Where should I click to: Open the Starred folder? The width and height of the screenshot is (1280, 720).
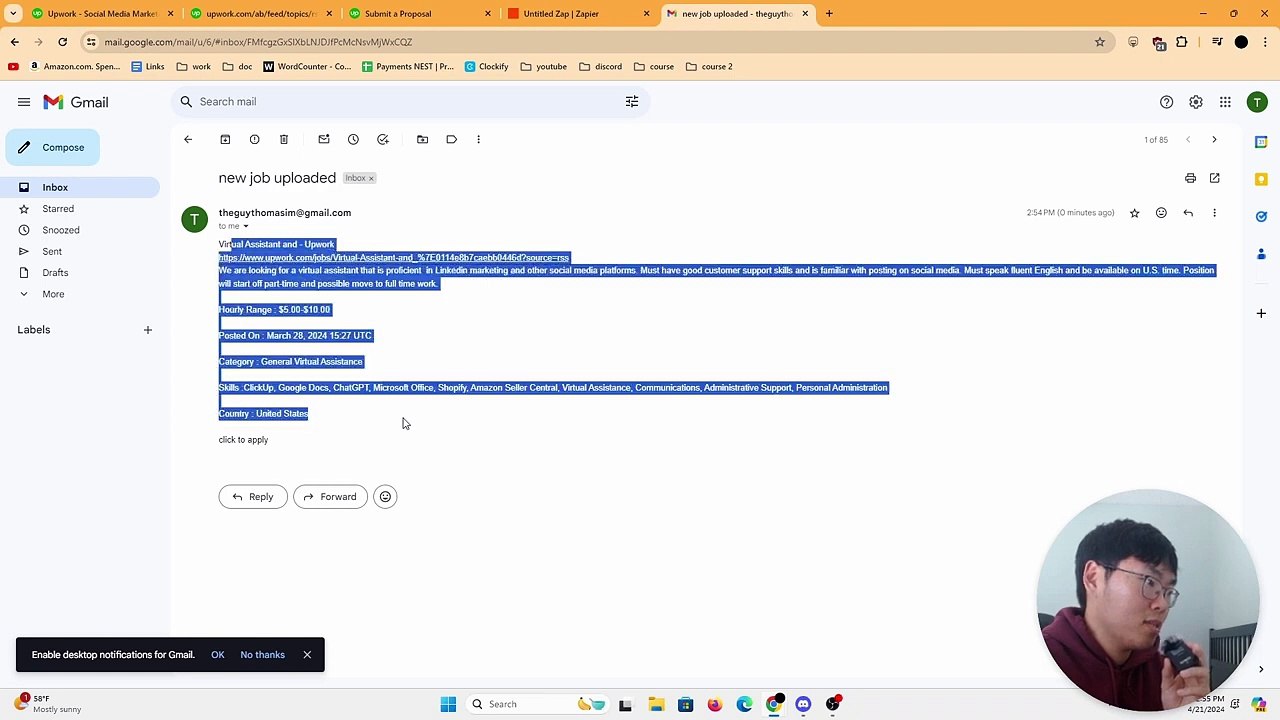(x=58, y=209)
